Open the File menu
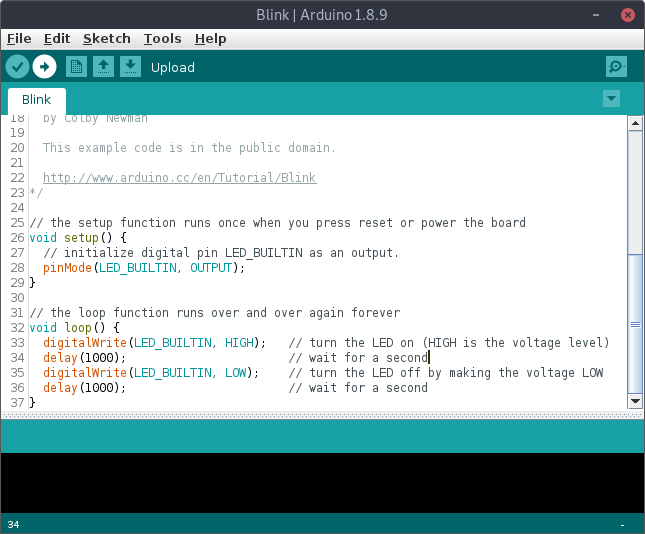The width and height of the screenshot is (645, 534). tap(19, 39)
